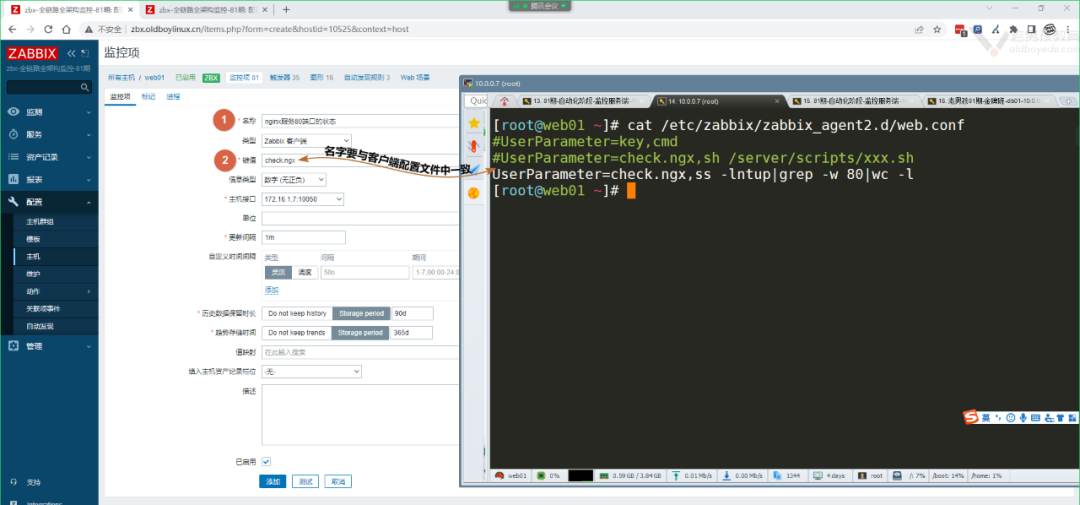Switch to terminal tab 13. 01期-自动化阶段

pyautogui.click(x=583, y=101)
